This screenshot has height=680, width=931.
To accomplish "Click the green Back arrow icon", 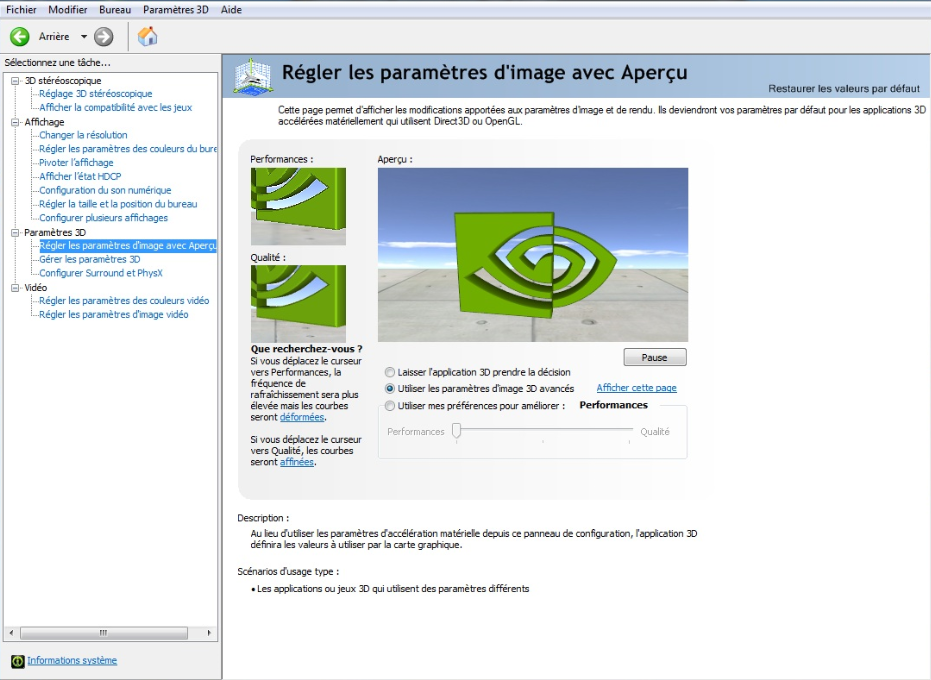I will tap(19, 37).
